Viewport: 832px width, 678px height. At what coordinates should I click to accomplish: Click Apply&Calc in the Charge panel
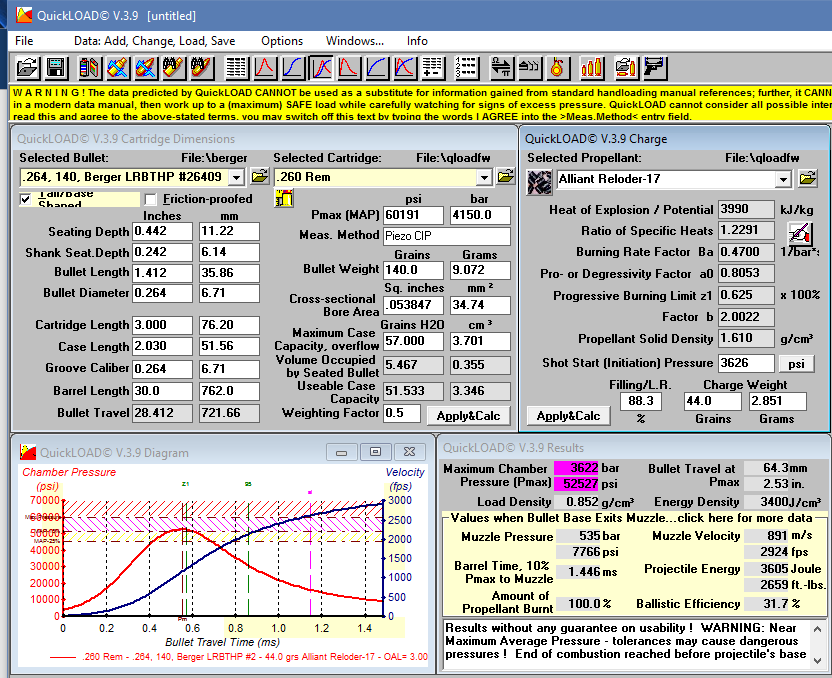click(x=568, y=416)
